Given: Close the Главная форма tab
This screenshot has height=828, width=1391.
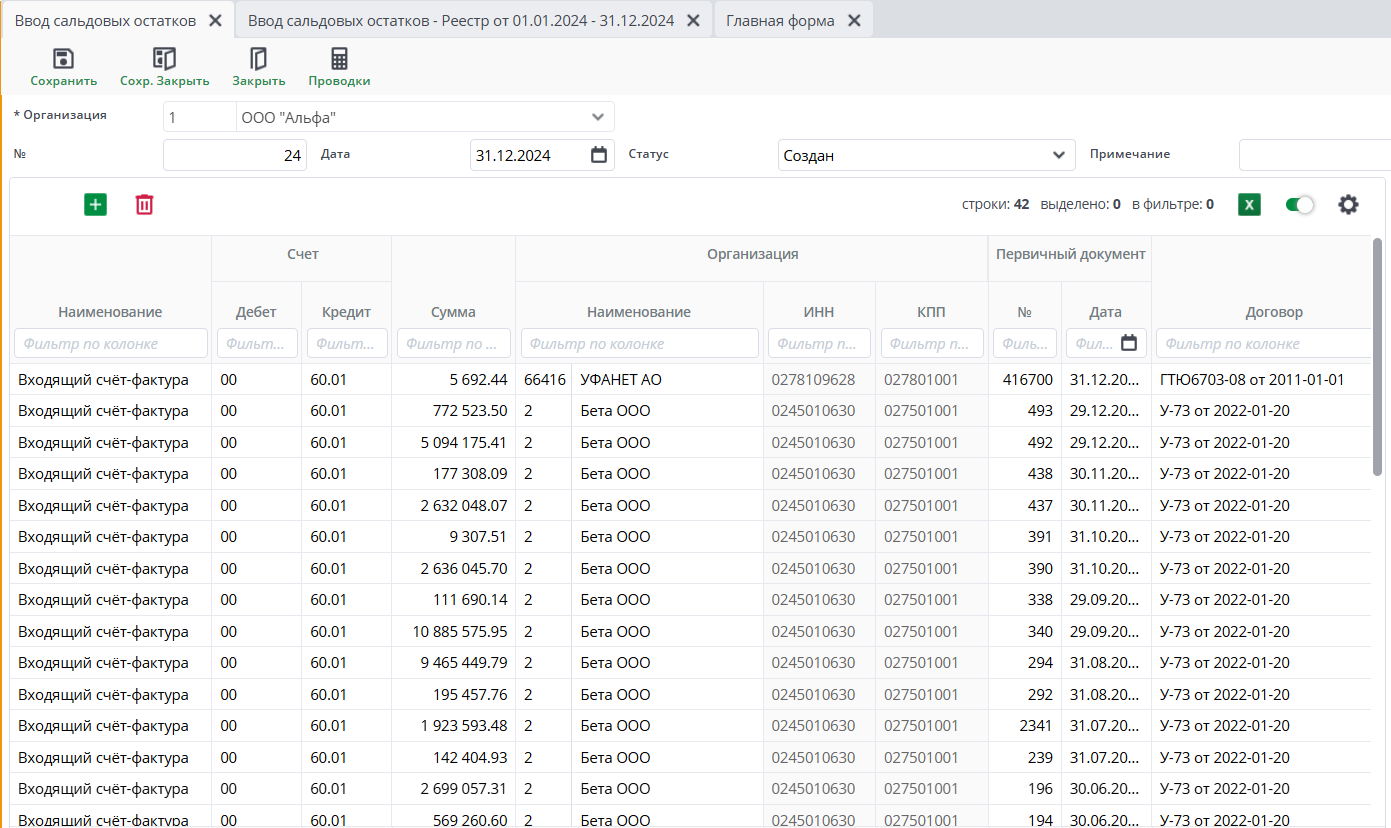Looking at the screenshot, I should point(853,20).
